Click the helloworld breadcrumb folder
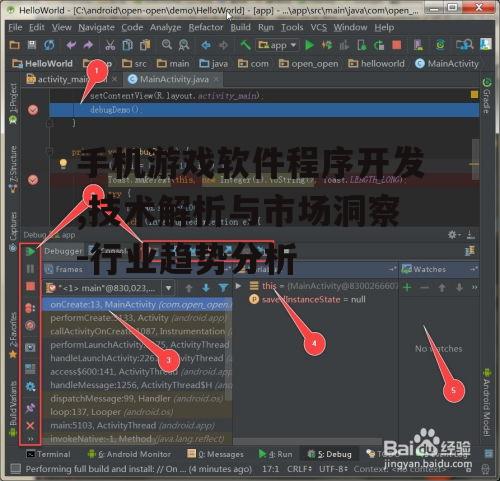 coord(376,63)
